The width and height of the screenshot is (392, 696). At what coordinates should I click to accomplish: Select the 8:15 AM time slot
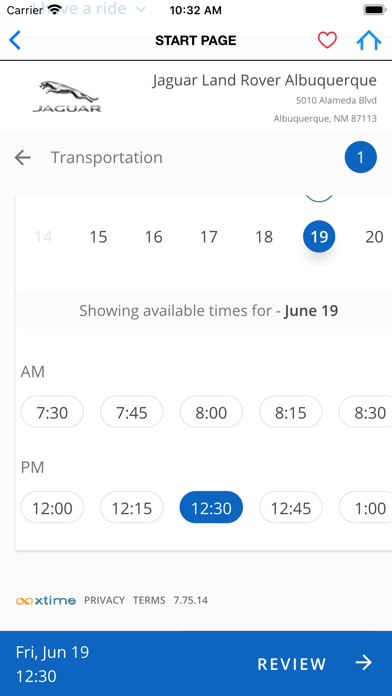(x=291, y=412)
